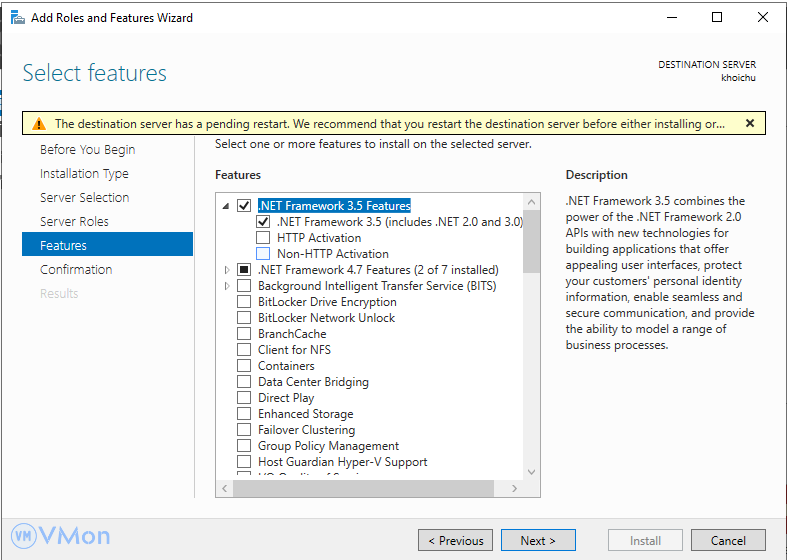
Task: Go to Server Selection step
Action: point(84,197)
